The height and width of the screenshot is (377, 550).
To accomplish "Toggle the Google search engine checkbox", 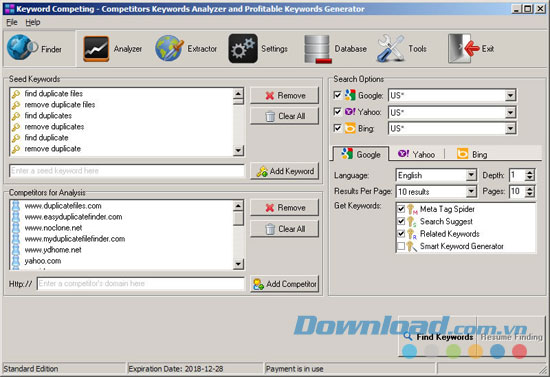I will point(337,95).
